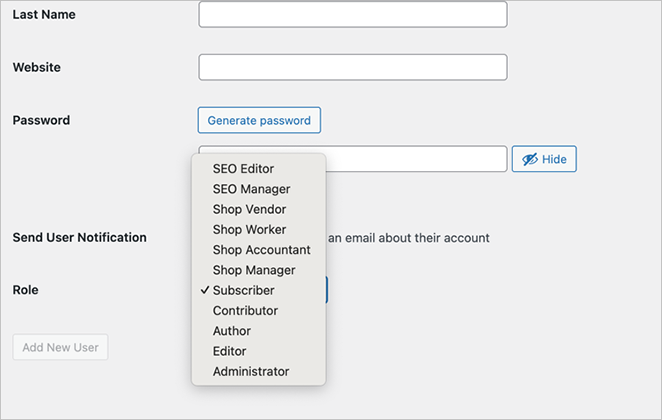Select SEO Editor role option
The image size is (662, 420).
243,169
